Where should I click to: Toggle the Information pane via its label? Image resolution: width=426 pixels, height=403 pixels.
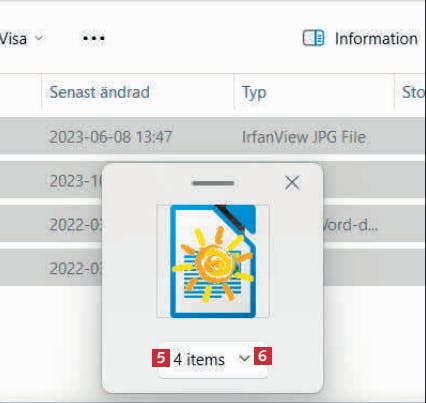376,39
